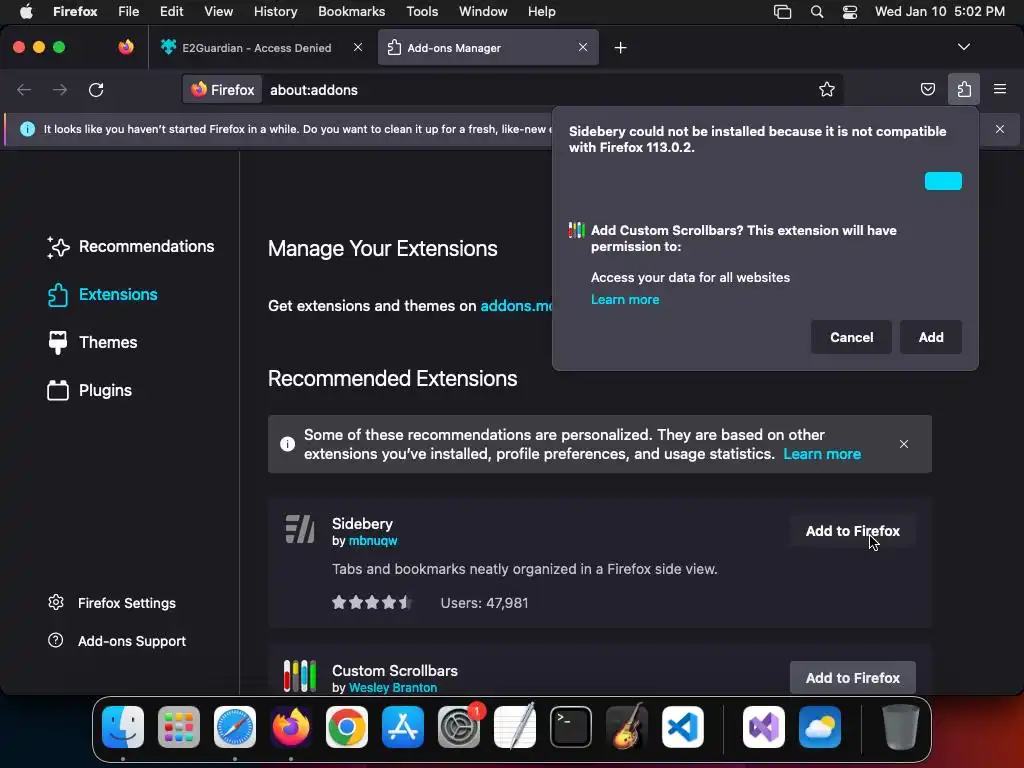Click the Sidebery star rating
The width and height of the screenshot is (1024, 768).
pyautogui.click(x=371, y=602)
